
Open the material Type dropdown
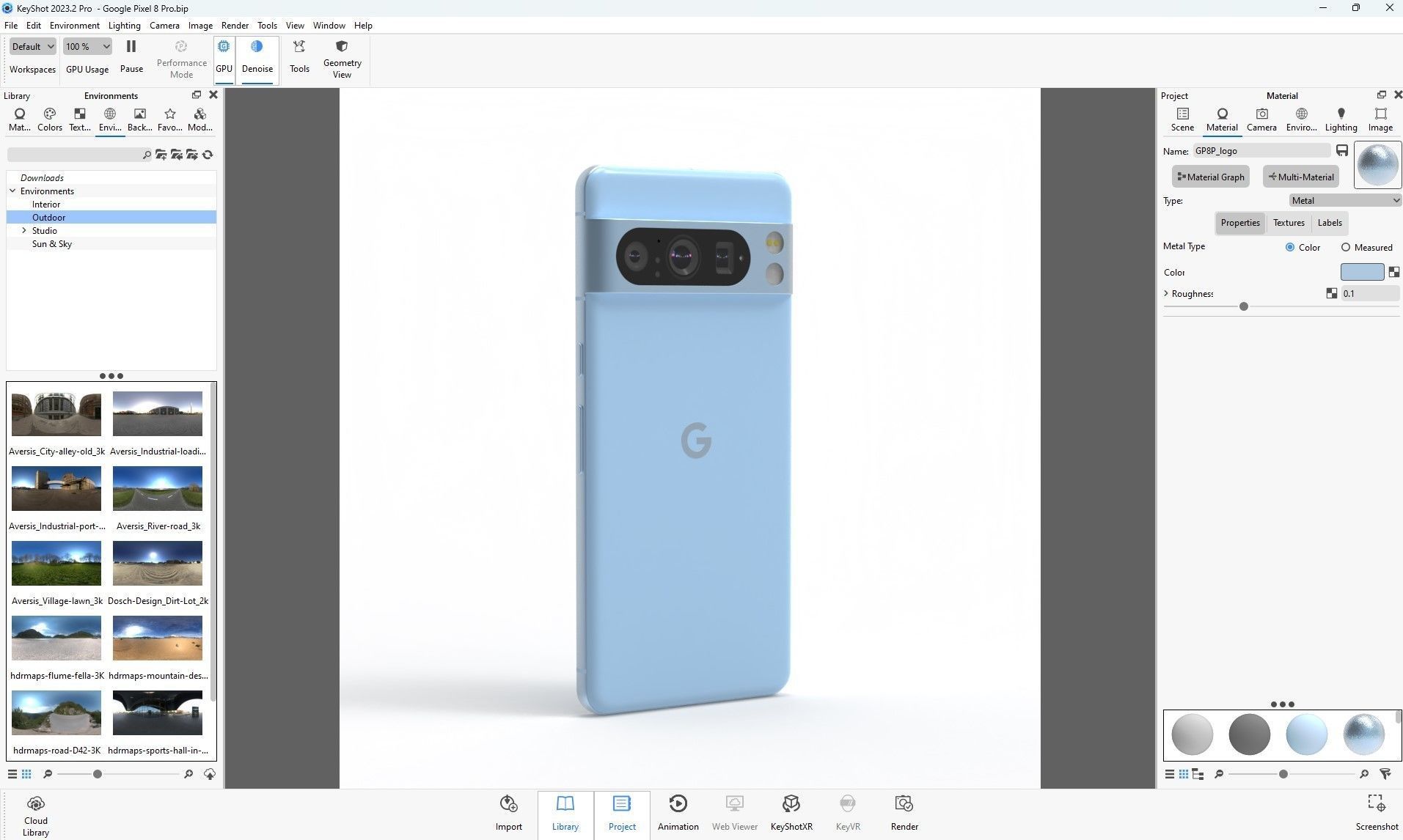click(1345, 200)
